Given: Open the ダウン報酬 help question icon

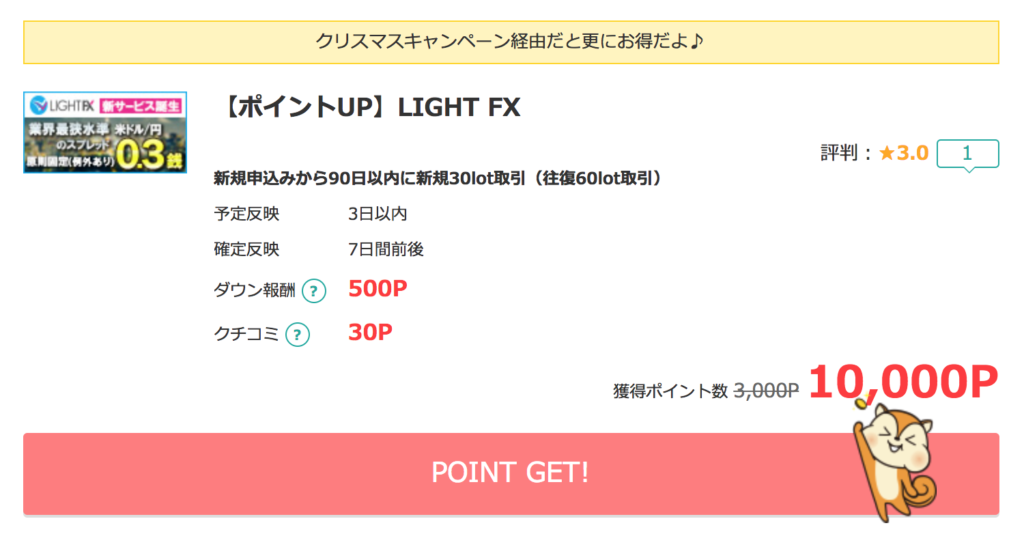Looking at the screenshot, I should pos(313,291).
